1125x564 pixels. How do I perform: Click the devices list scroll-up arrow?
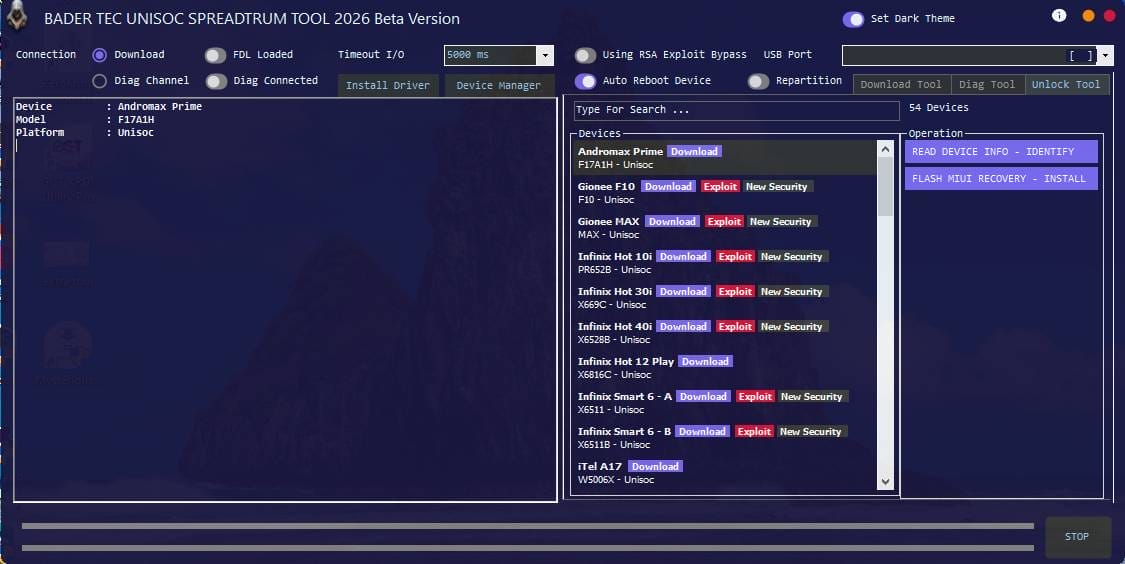885,148
